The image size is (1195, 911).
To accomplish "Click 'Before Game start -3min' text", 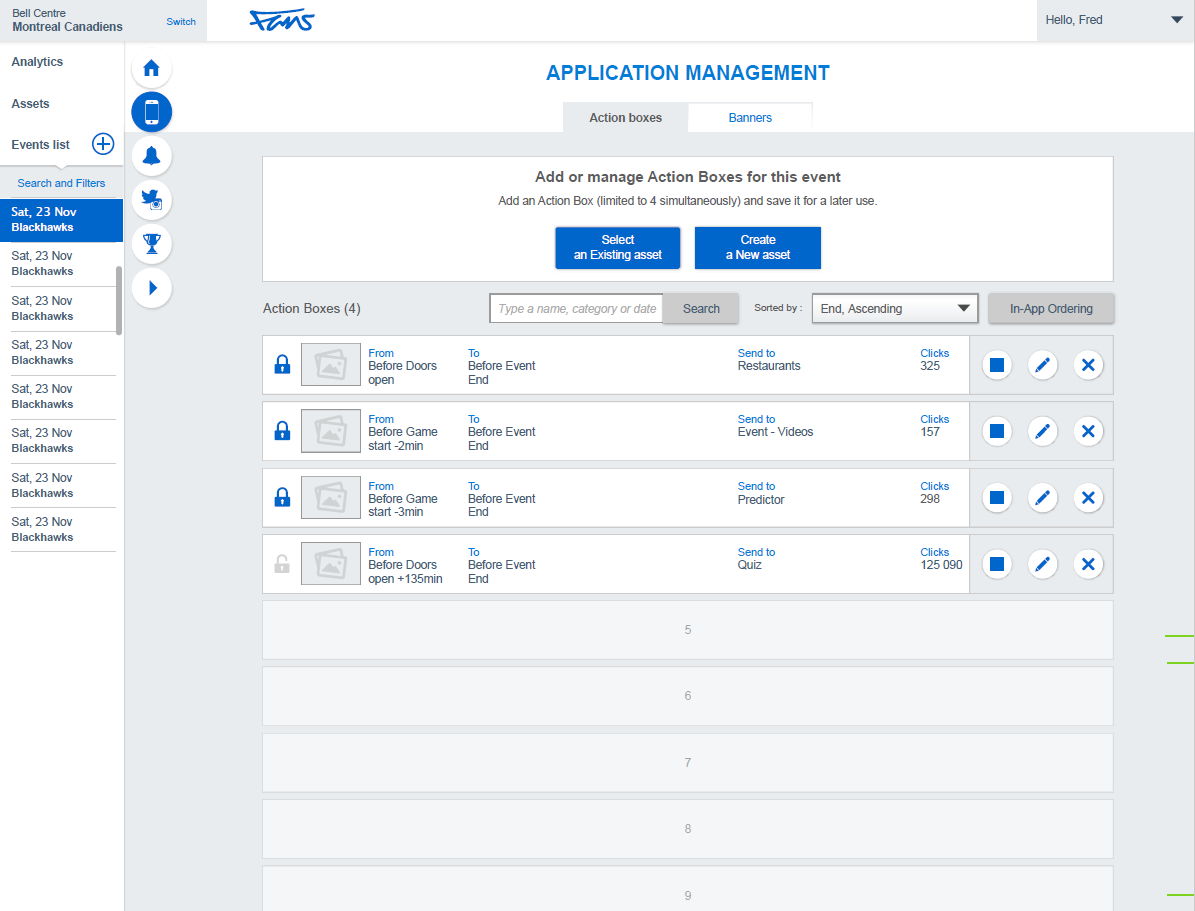I will tap(403, 505).
